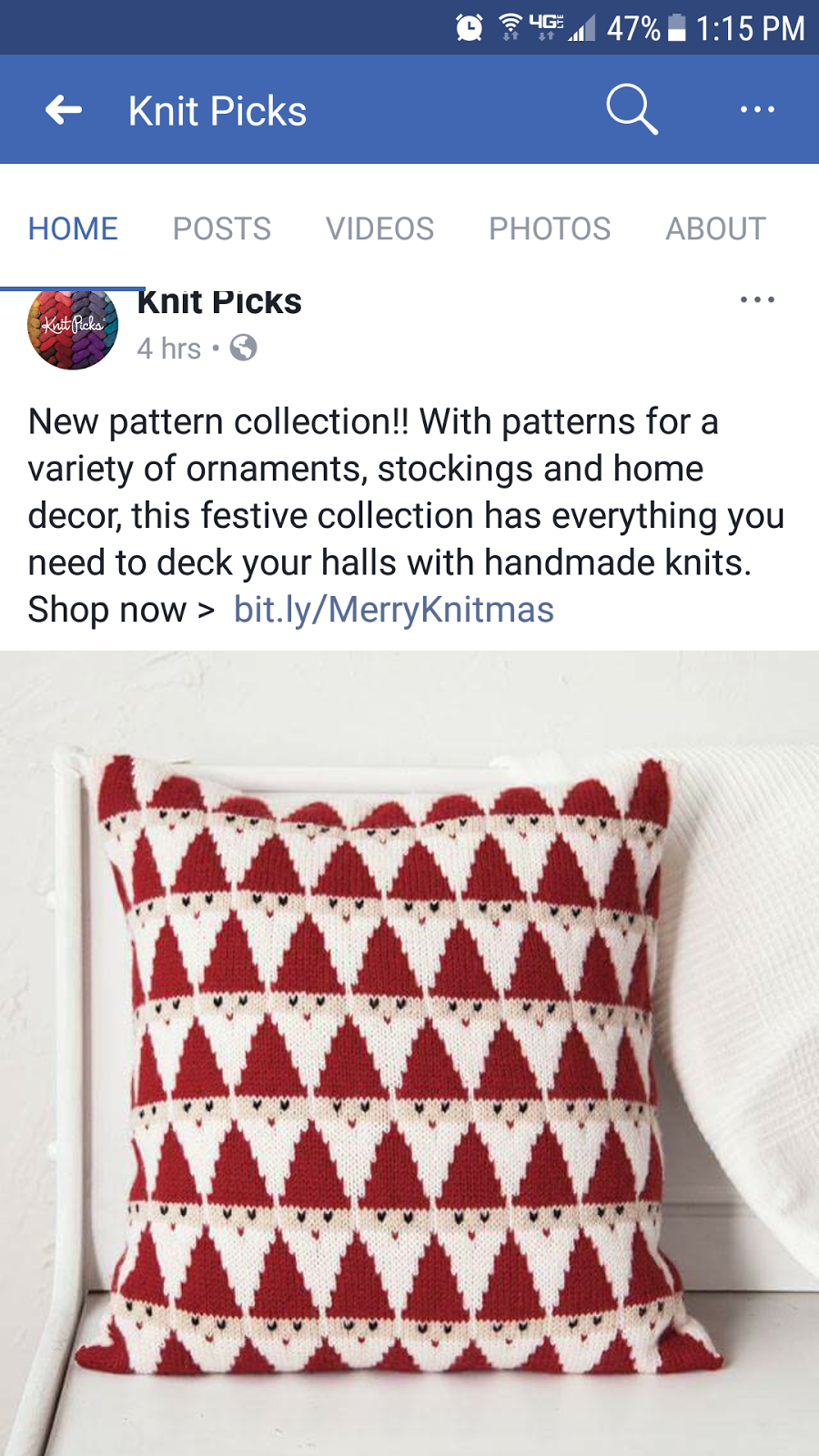Open page options three-dot menu in header
Image resolution: width=819 pixels, height=1456 pixels.
(757, 109)
